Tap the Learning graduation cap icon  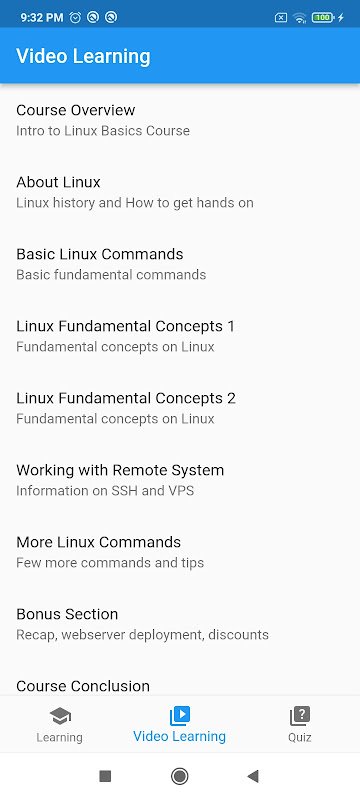60,716
